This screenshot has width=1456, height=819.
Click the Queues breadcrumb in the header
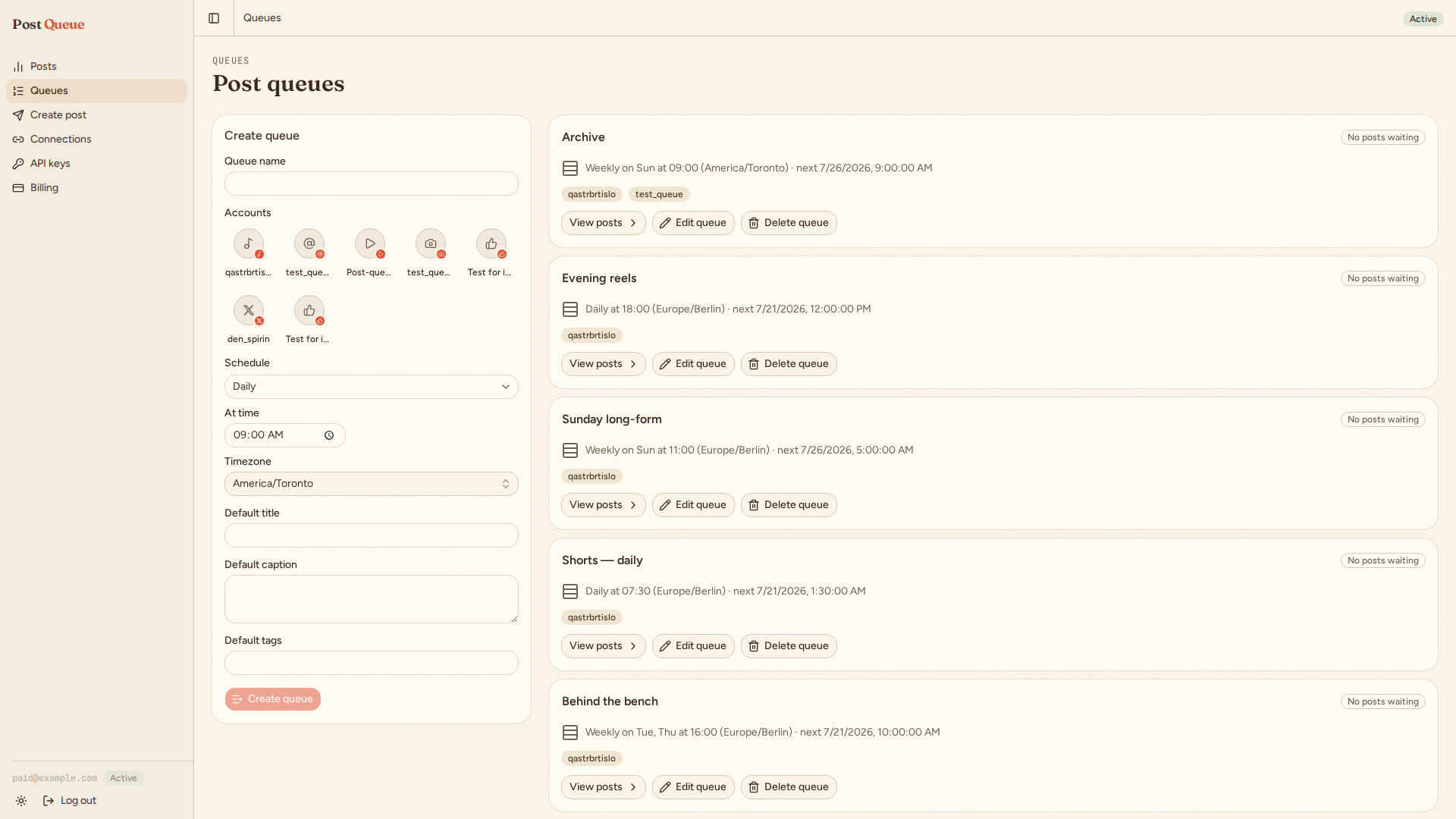point(262,18)
